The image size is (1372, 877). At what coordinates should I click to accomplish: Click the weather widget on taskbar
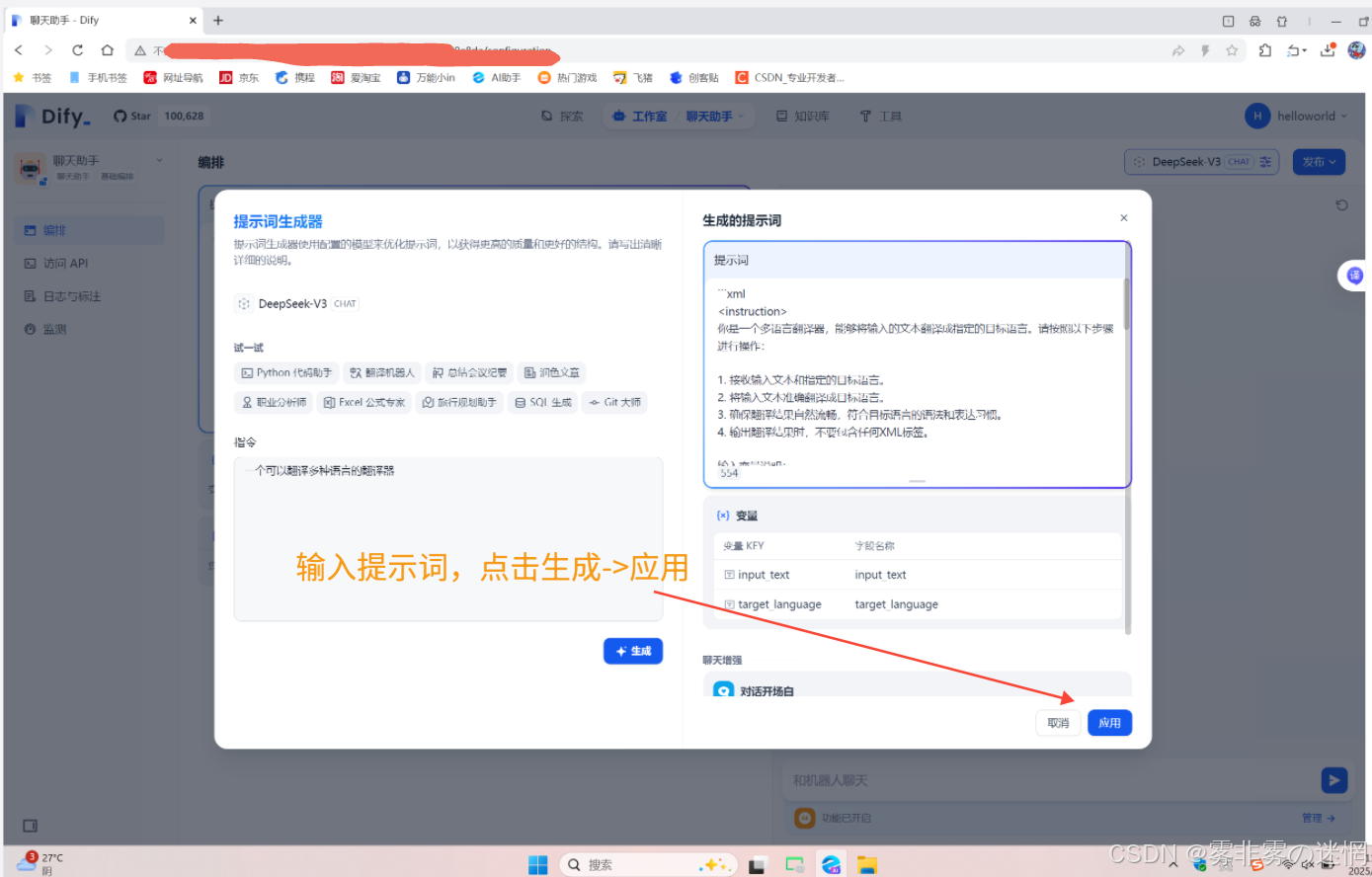pyautogui.click(x=40, y=863)
